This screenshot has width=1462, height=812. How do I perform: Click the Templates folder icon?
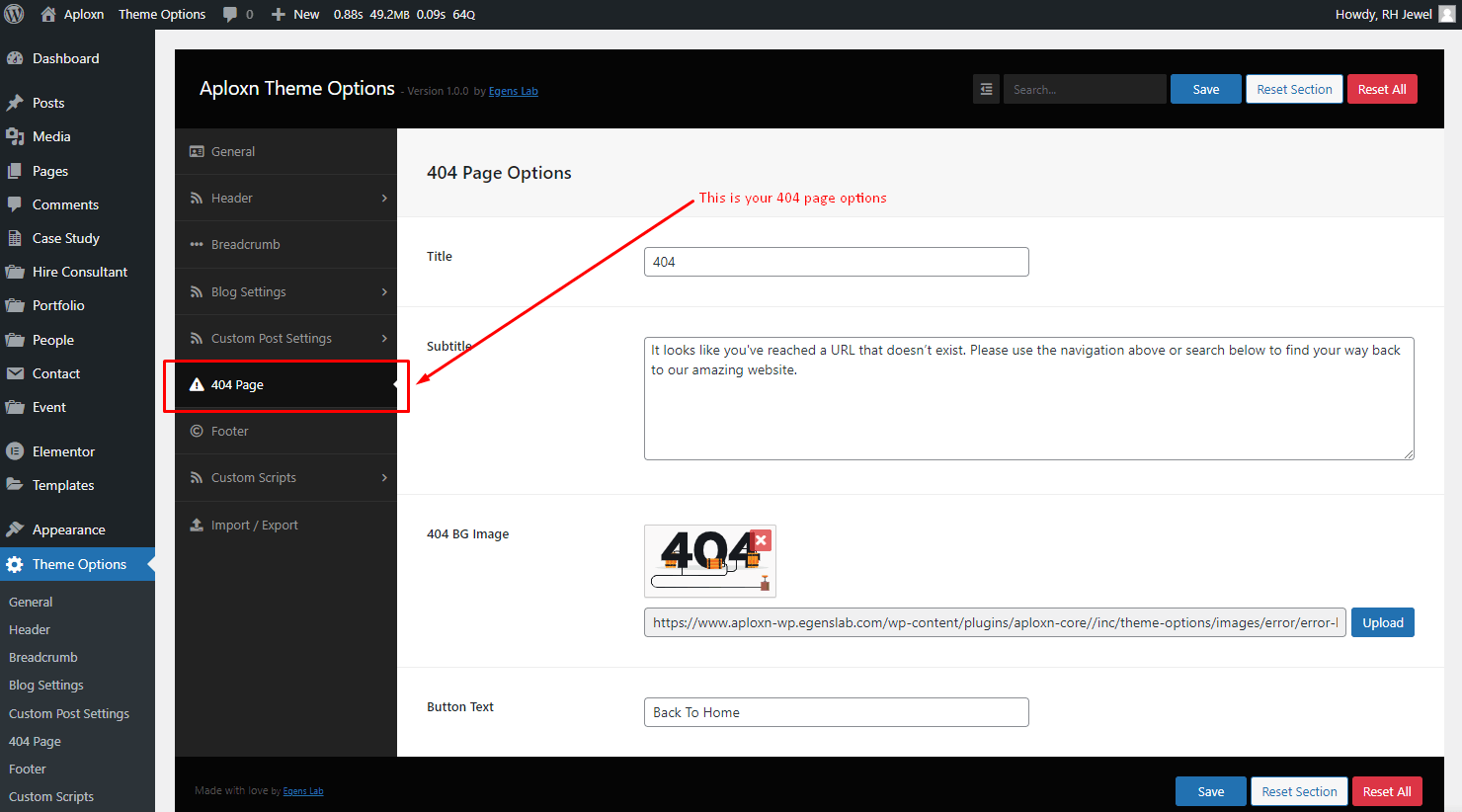(x=15, y=485)
